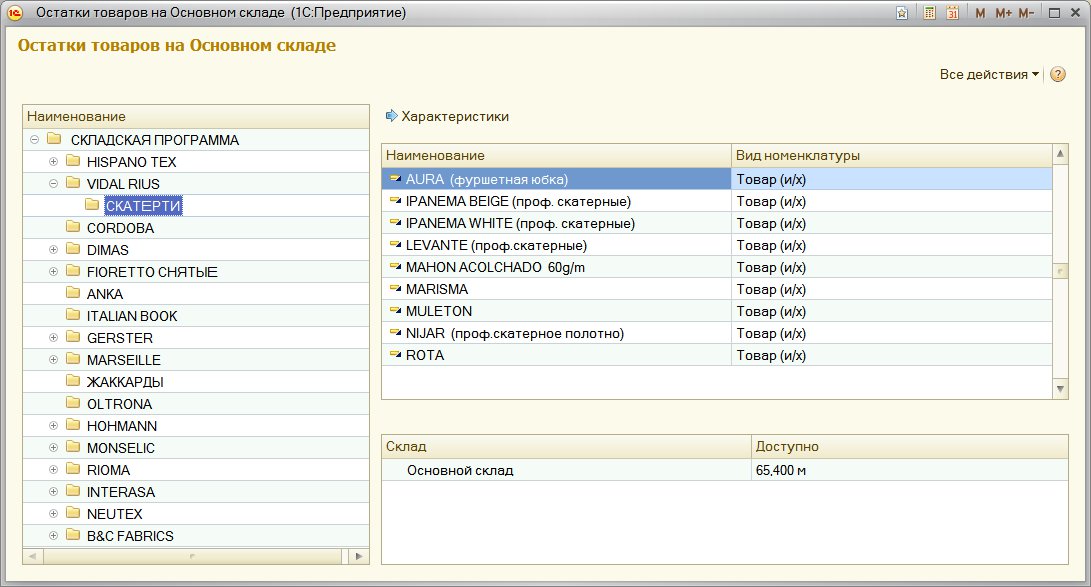The height and width of the screenshot is (587, 1091).
Task: Collapse the СКЛАДСКАЯ ПРОГРАММА root node
Action: tap(34, 140)
